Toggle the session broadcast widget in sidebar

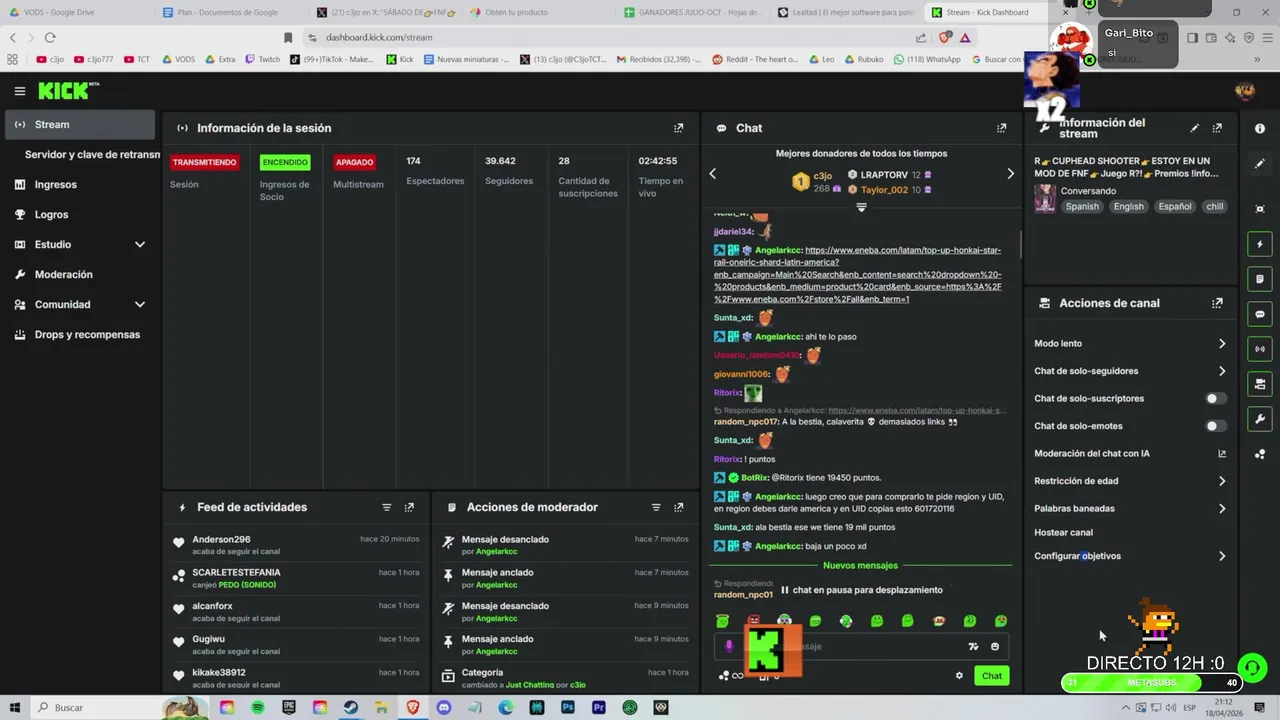tap(1260, 349)
